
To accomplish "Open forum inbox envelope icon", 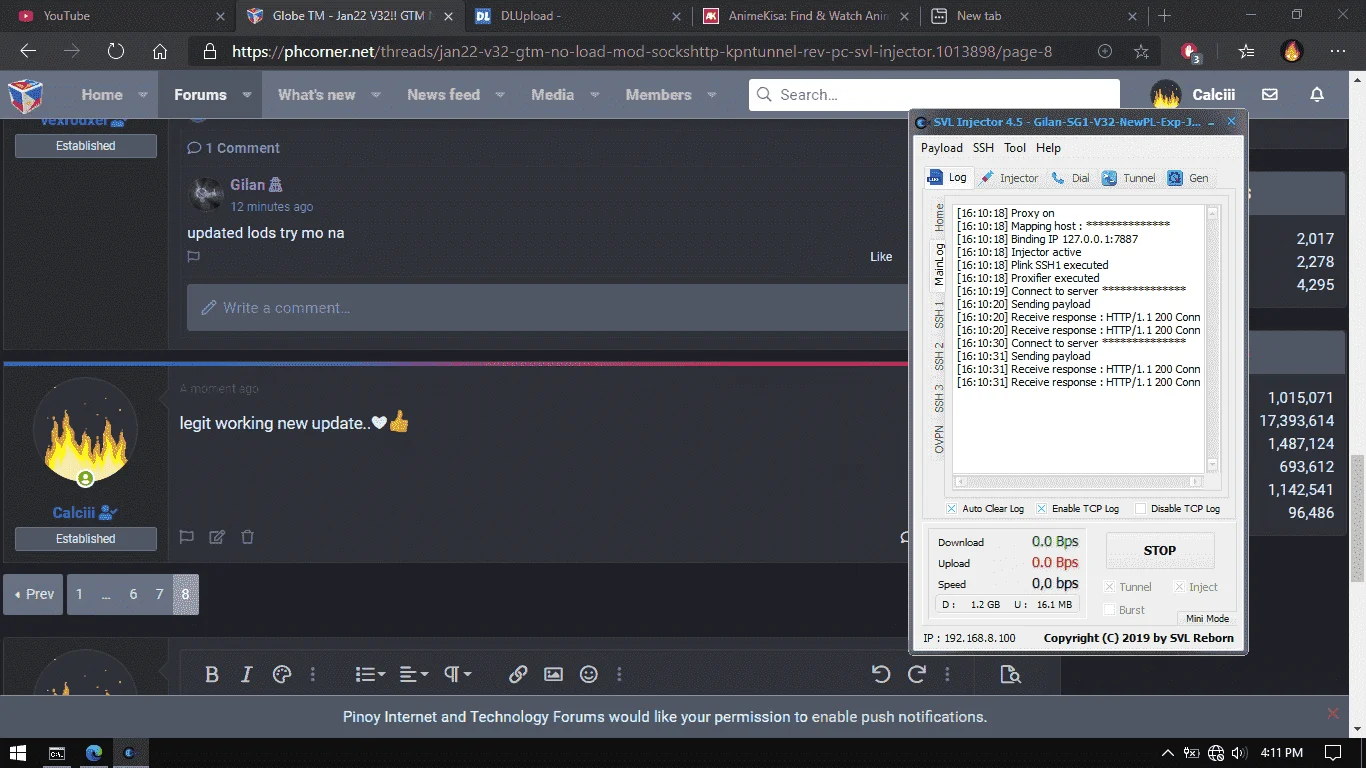I will 1270,95.
